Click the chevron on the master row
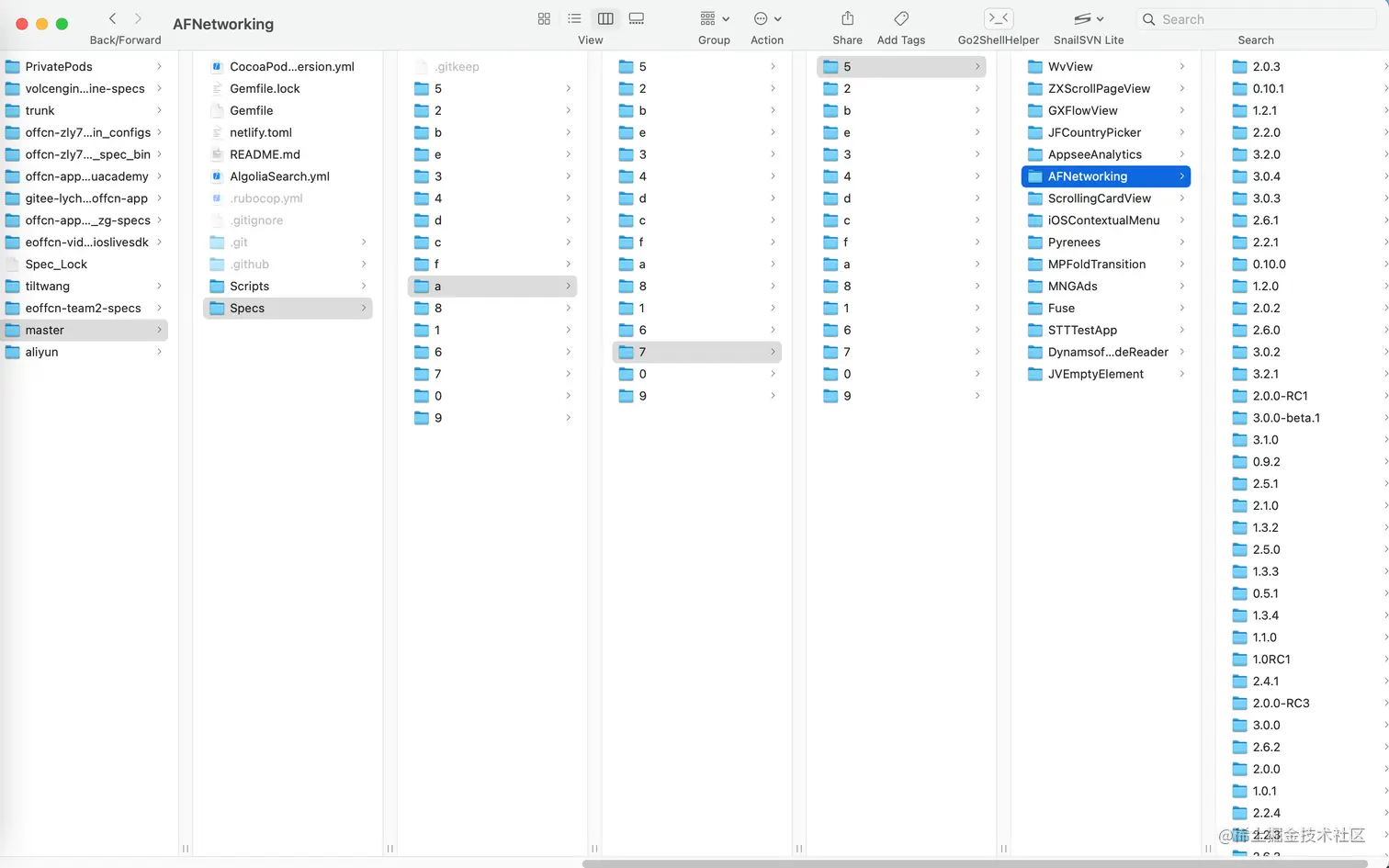The width and height of the screenshot is (1389, 868). pos(159,330)
